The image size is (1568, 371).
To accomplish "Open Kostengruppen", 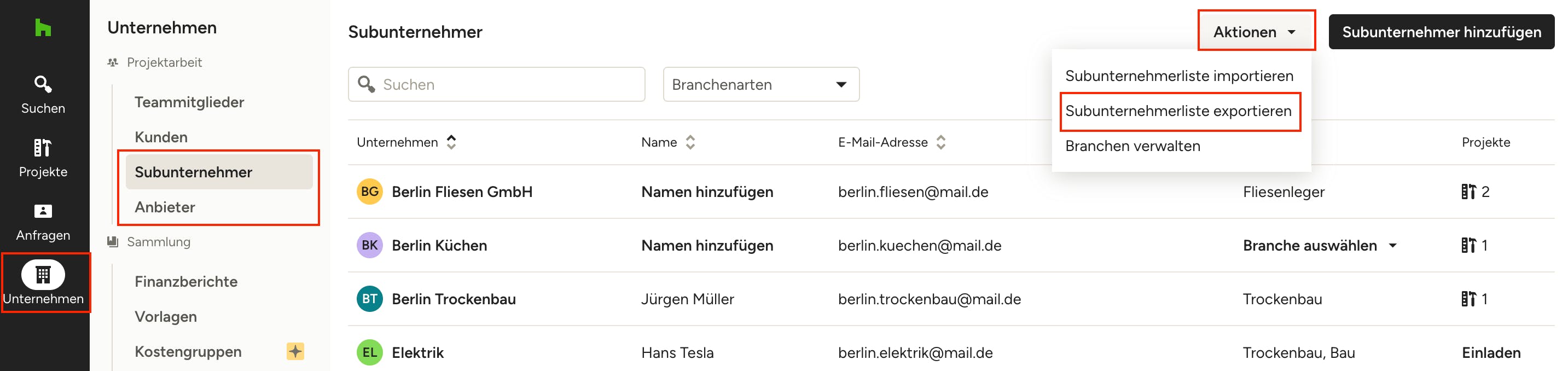I will coord(188,351).
